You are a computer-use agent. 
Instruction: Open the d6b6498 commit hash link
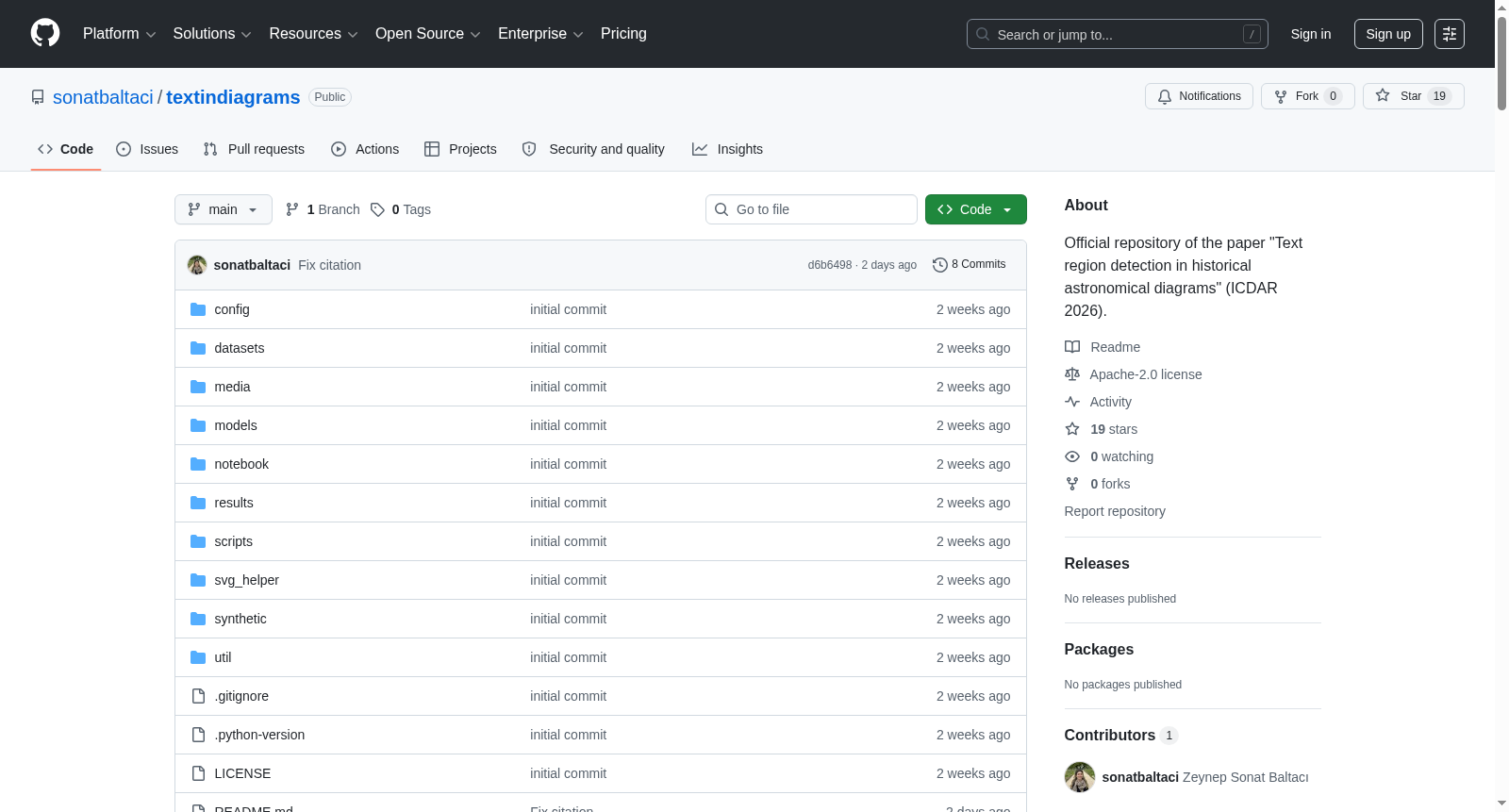830,265
